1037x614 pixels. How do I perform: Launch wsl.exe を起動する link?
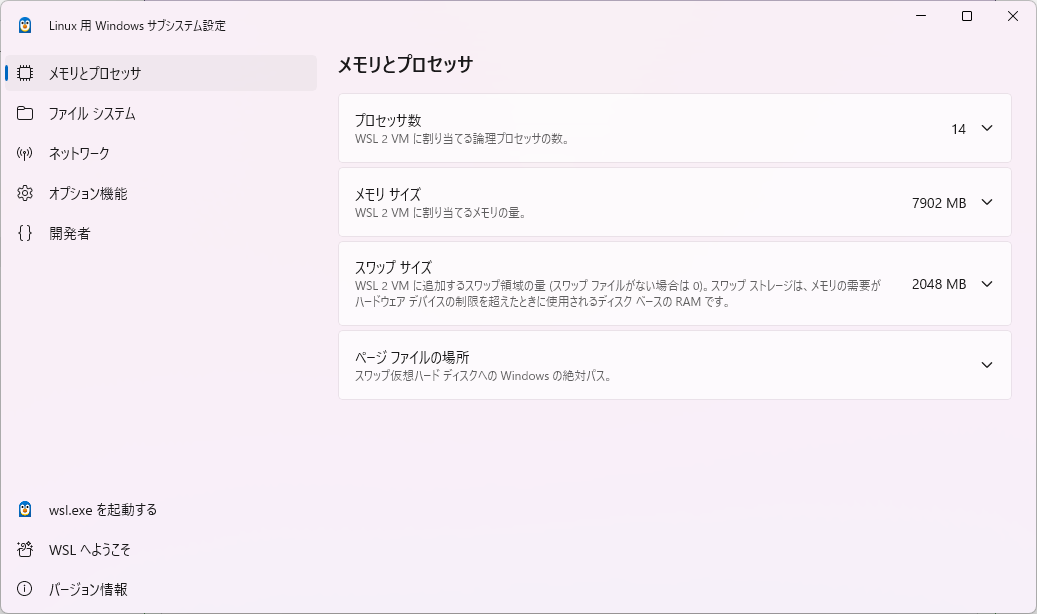[x=161, y=509]
